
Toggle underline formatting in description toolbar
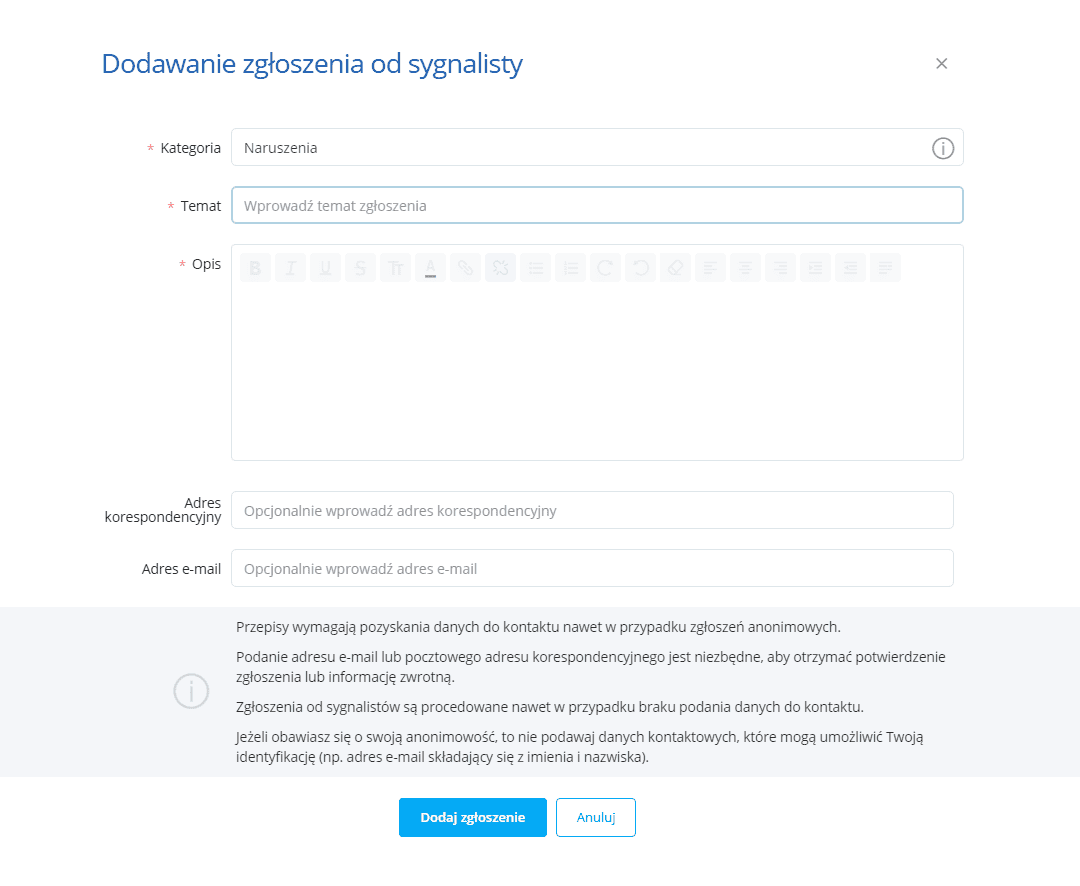[x=325, y=267]
